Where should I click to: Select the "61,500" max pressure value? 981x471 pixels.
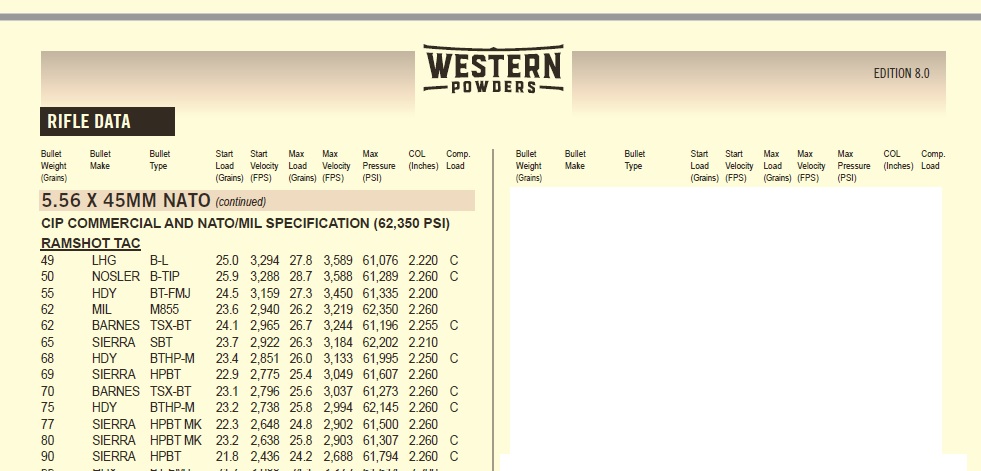pos(380,425)
